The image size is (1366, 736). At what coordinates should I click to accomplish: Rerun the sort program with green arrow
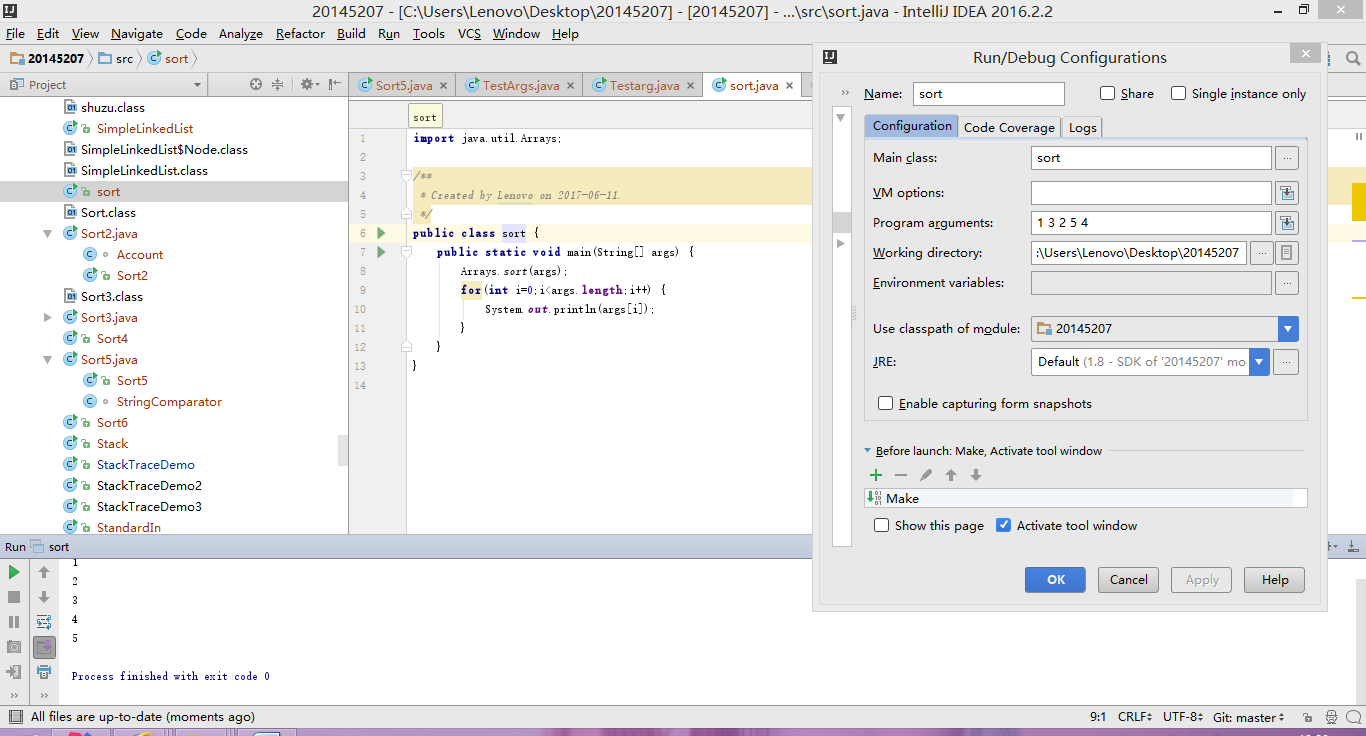14,572
